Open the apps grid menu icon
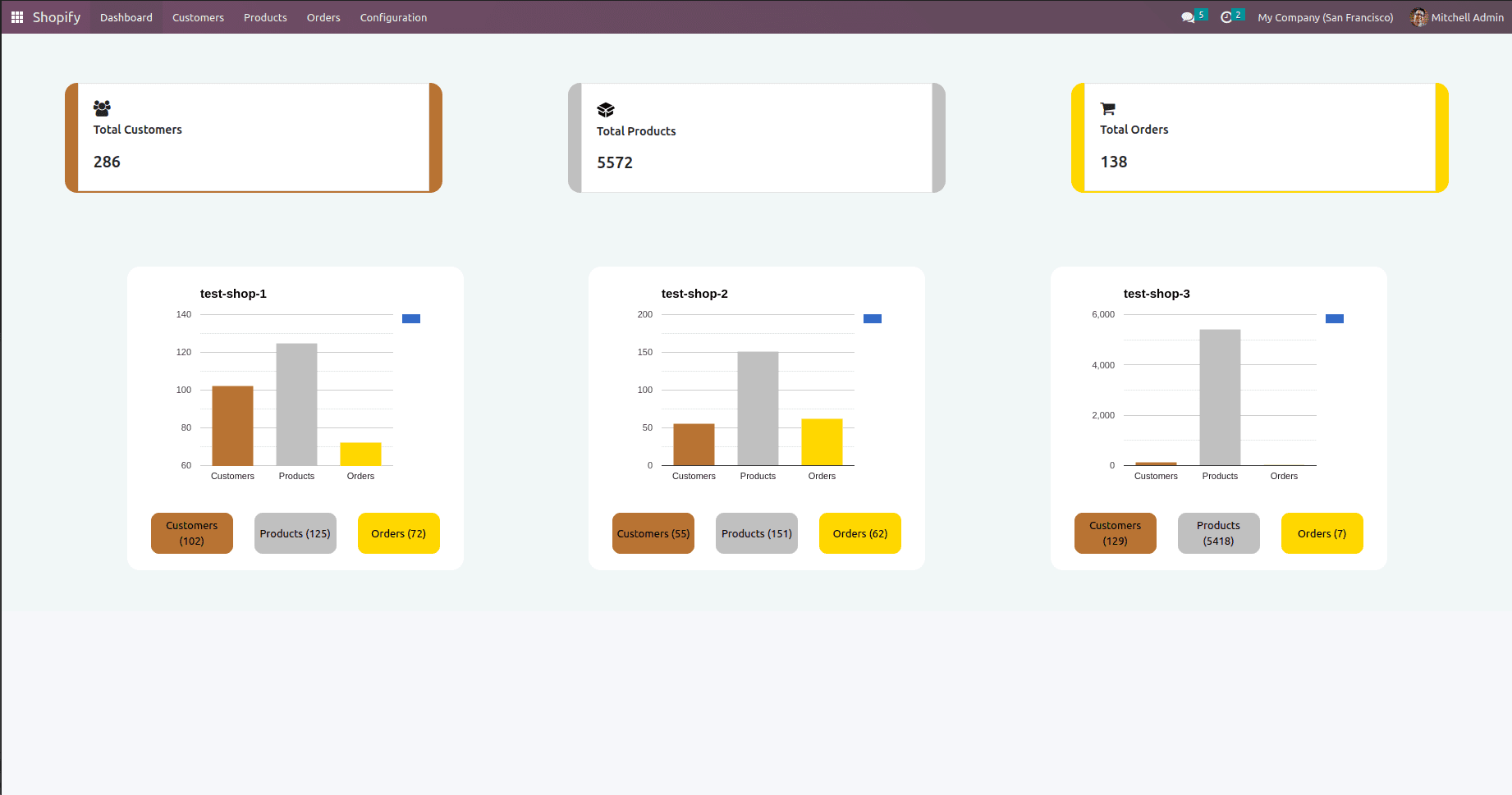Screen dimensions: 1512x795 (16, 17)
